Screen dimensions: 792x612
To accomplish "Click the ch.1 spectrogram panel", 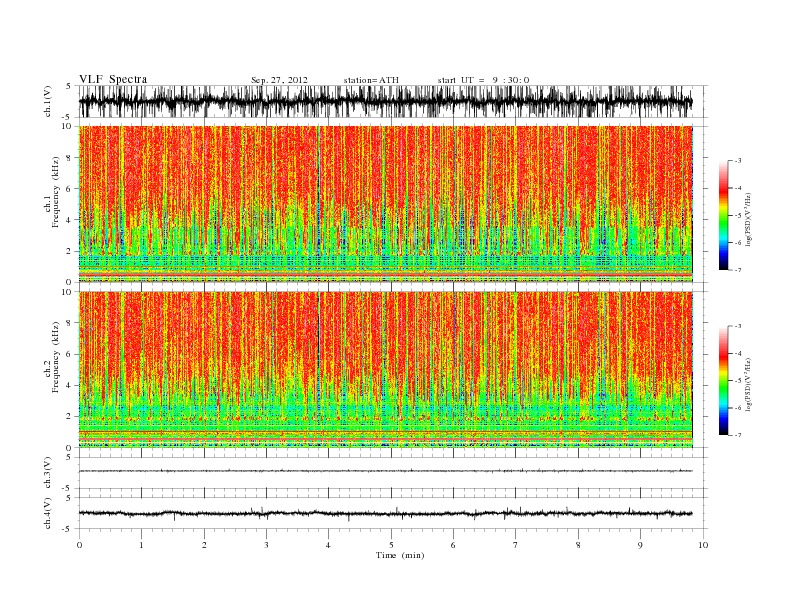I will coord(386,204).
